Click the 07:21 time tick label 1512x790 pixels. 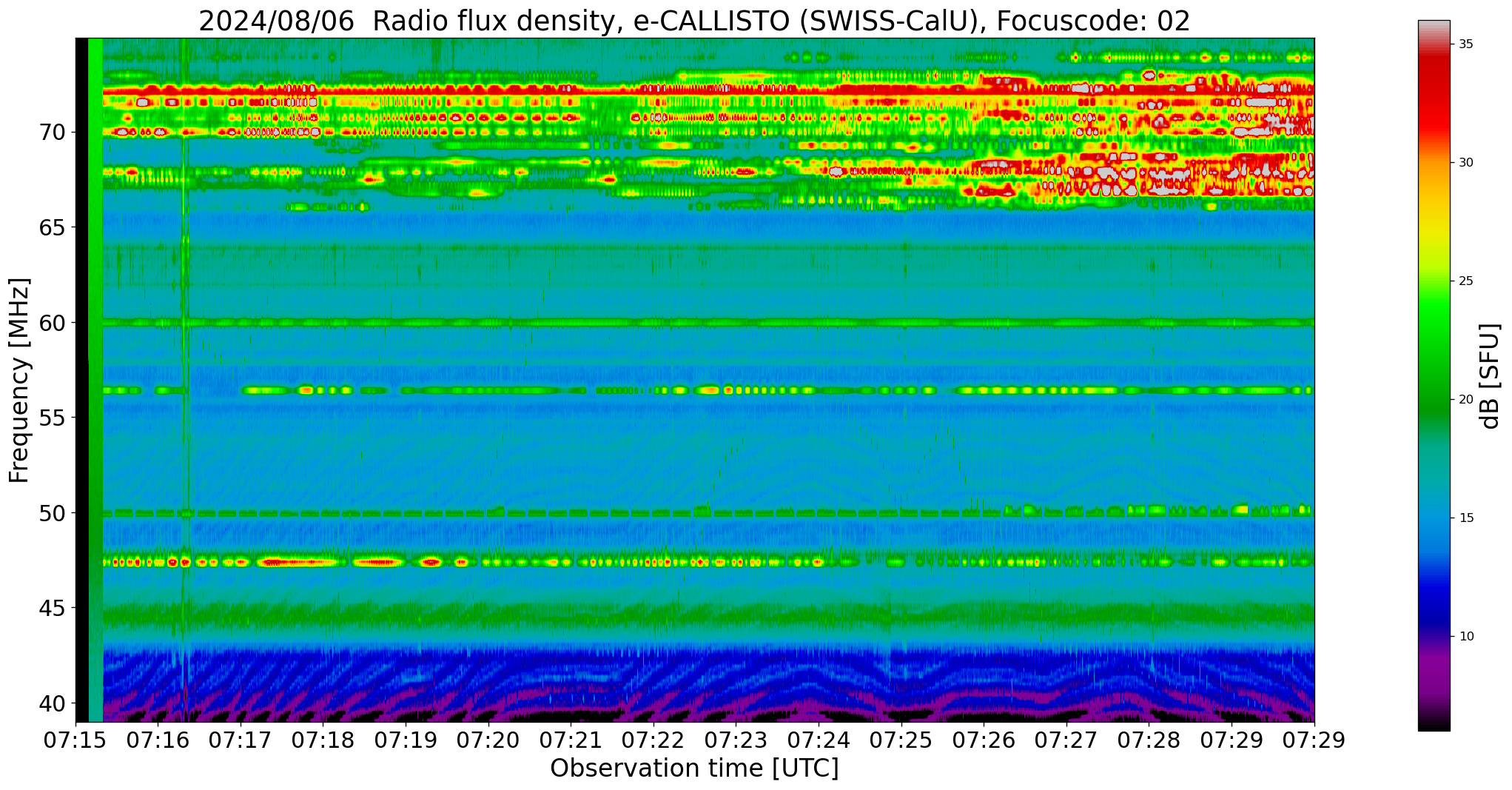coord(571,740)
